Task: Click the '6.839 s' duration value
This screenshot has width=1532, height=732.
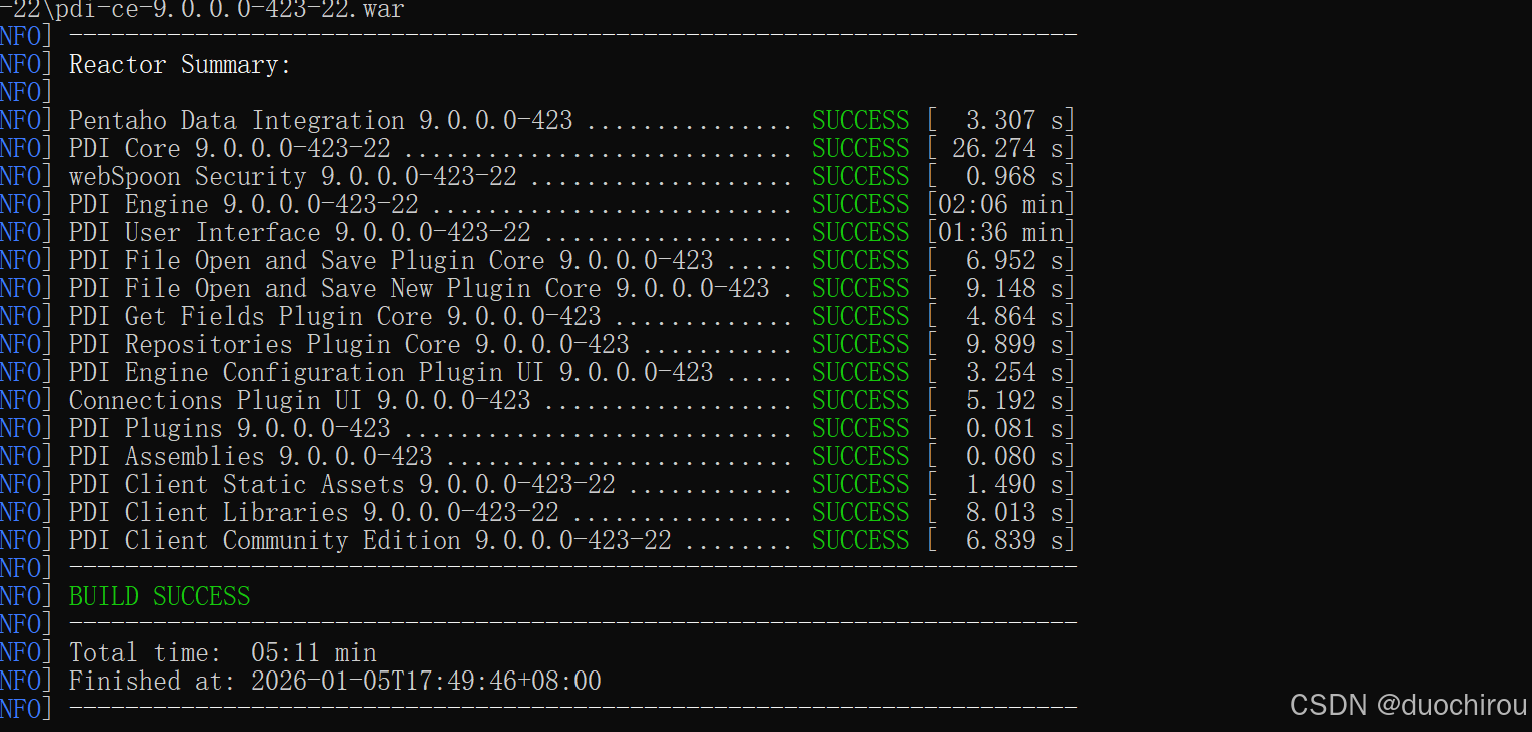Action: pos(1015,541)
